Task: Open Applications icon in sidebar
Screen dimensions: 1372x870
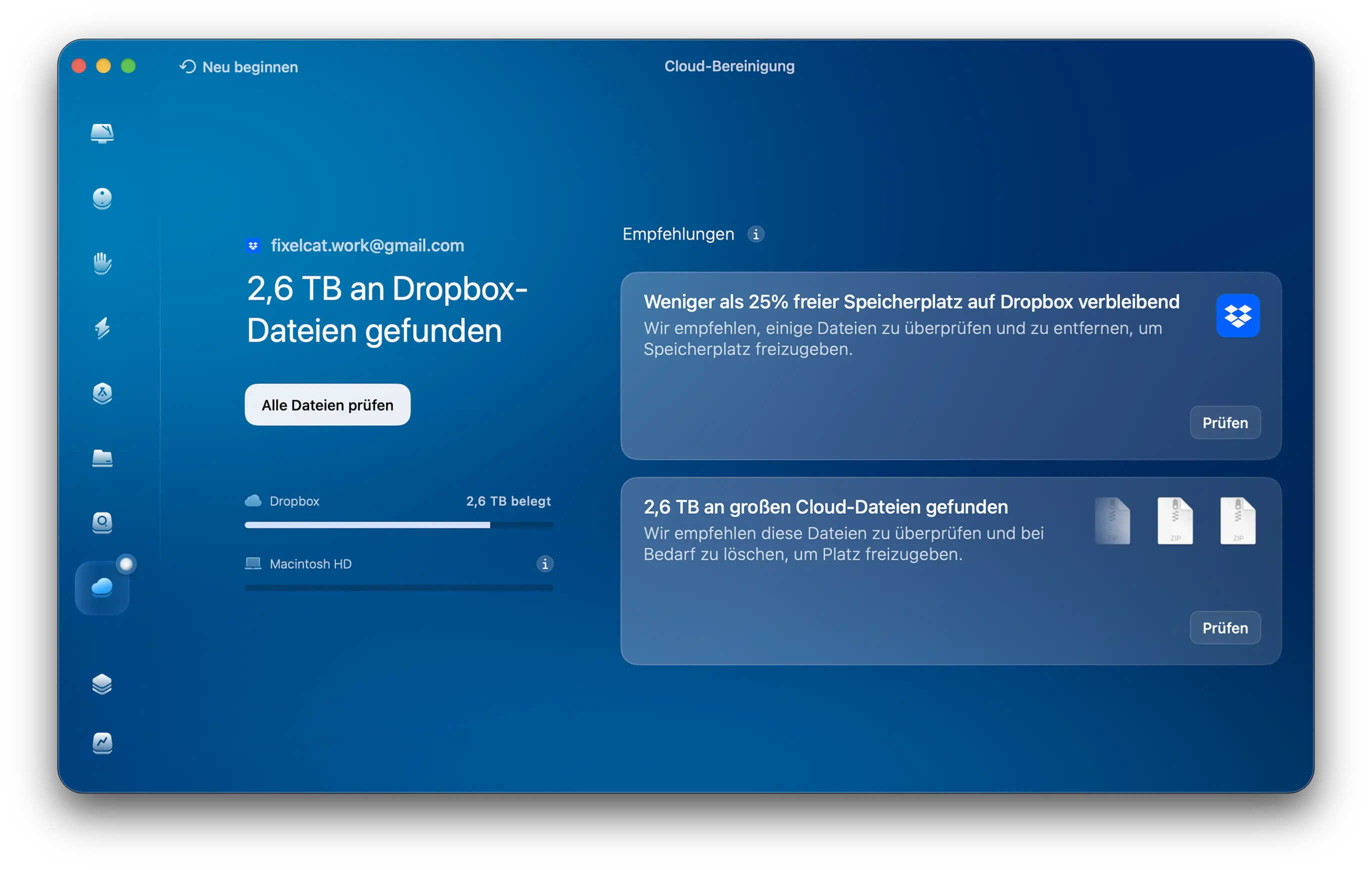Action: (x=102, y=393)
